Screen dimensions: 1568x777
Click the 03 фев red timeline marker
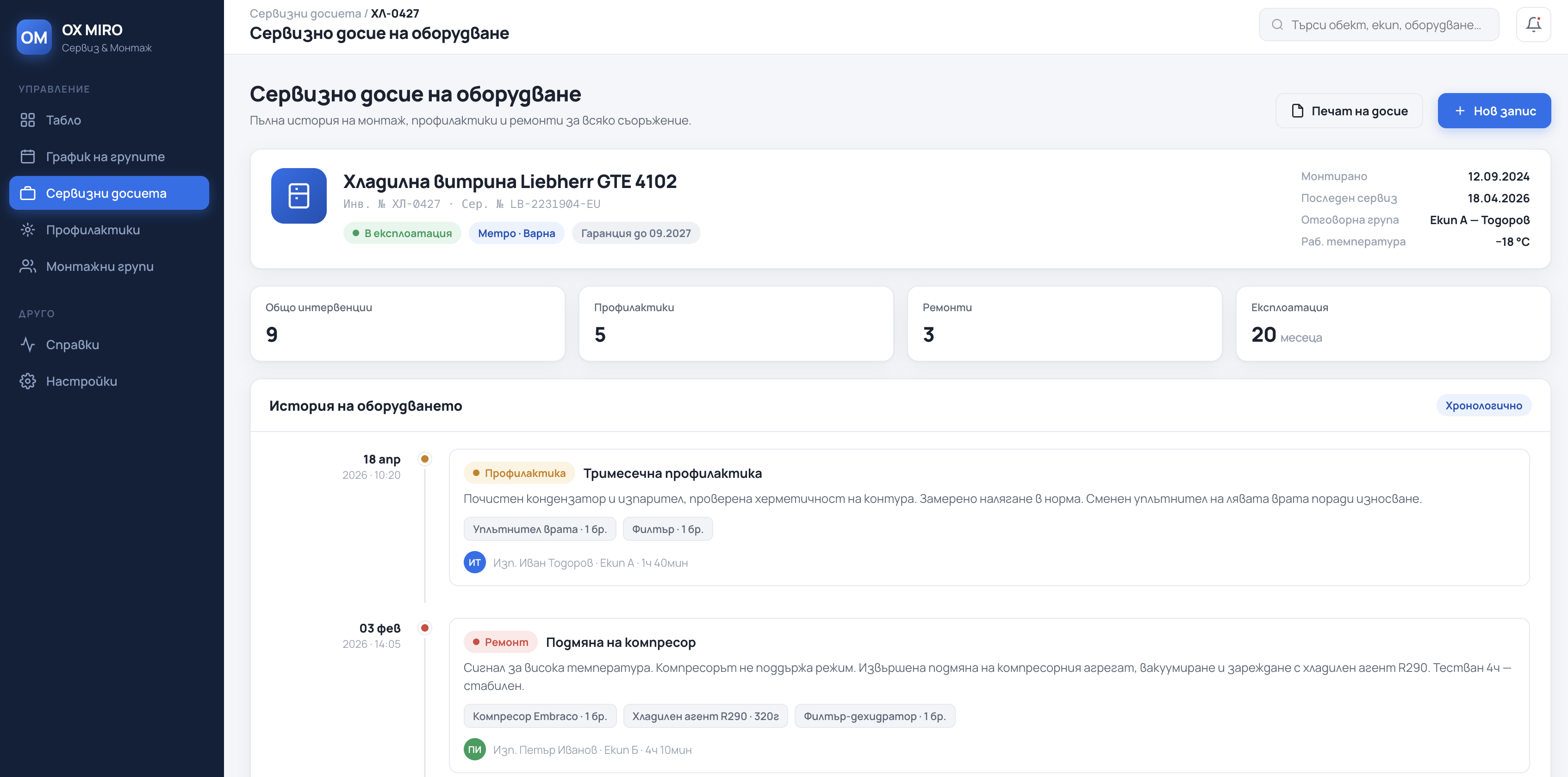pyautogui.click(x=425, y=628)
